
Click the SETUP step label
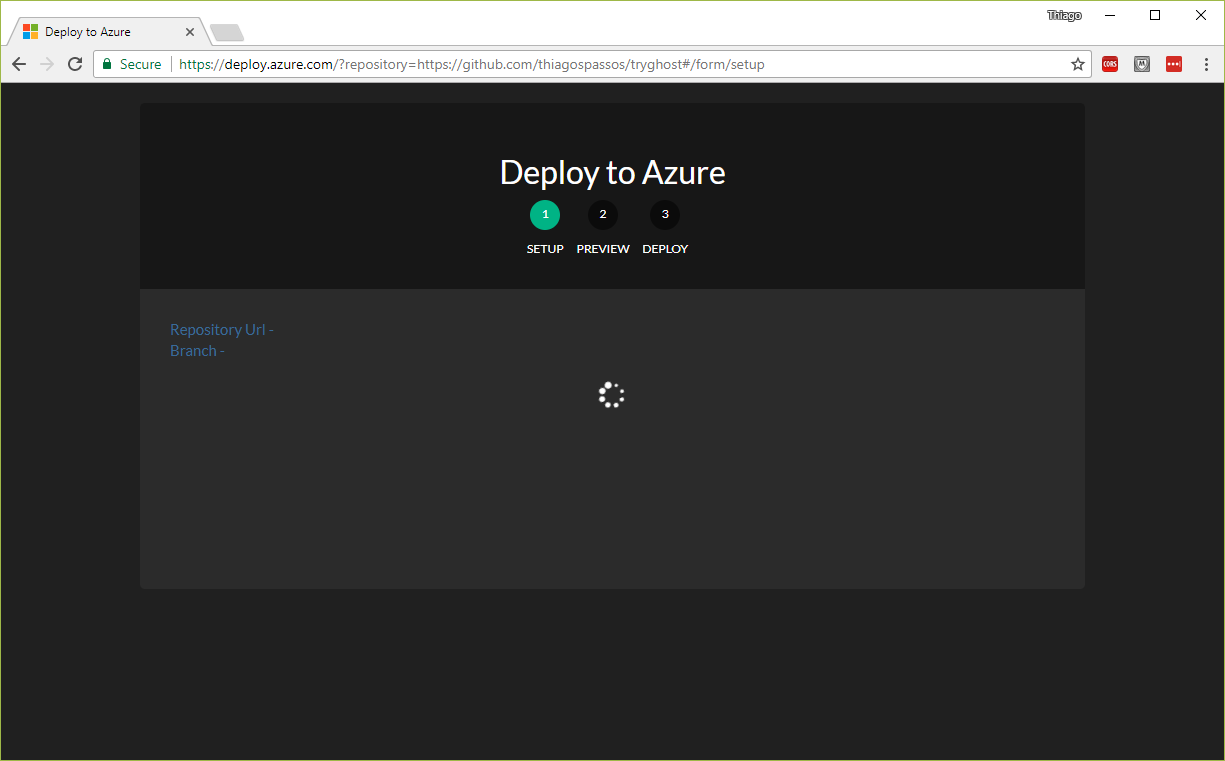[x=545, y=249]
